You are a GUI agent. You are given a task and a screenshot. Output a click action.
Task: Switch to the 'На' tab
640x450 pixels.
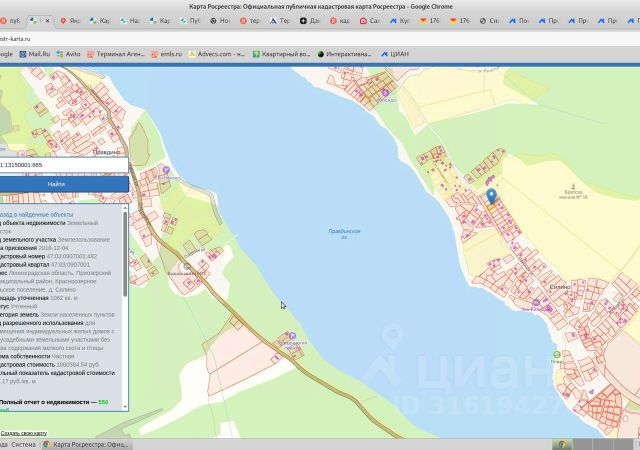point(129,20)
